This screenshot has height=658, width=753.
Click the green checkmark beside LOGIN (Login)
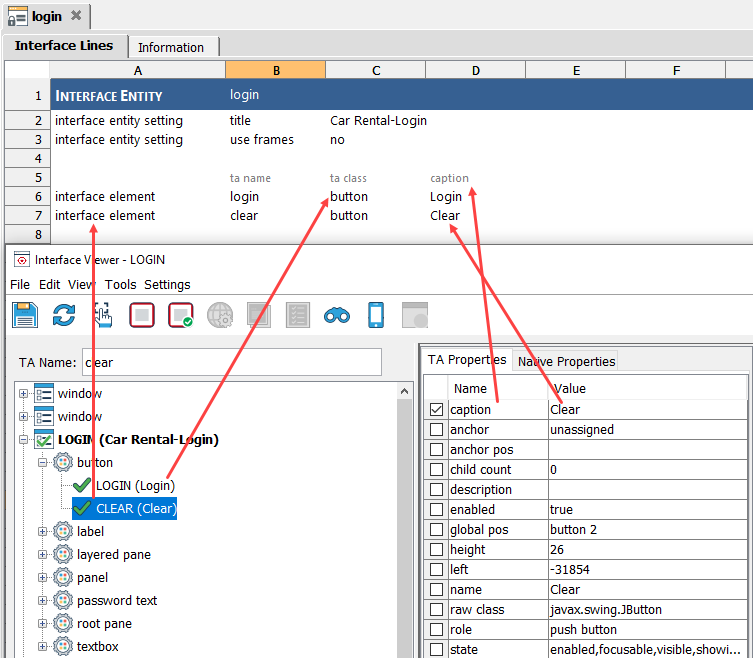pos(82,485)
